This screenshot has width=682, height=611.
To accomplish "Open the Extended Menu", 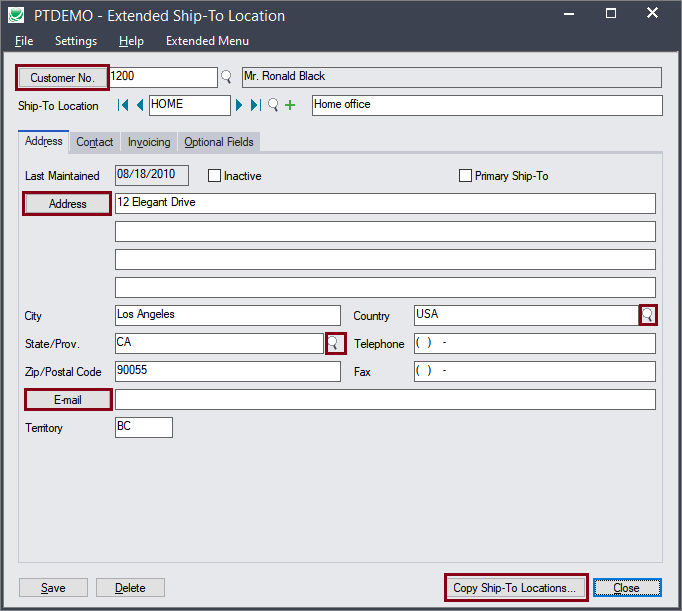I will coord(207,41).
